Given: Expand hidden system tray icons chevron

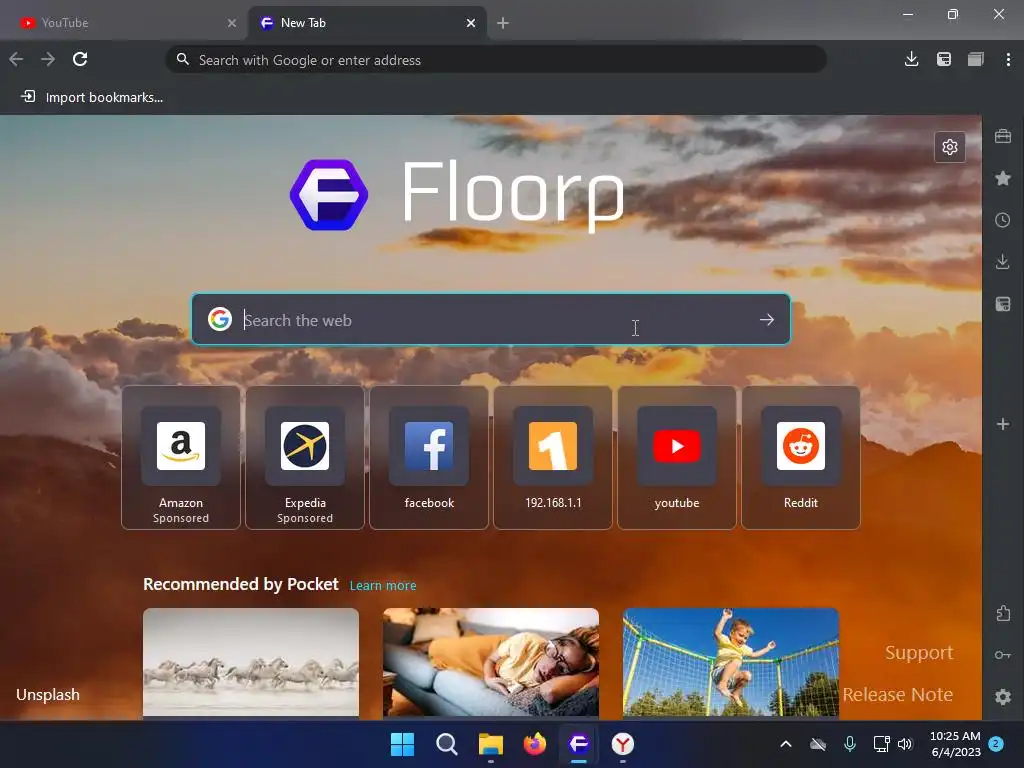Looking at the screenshot, I should pyautogui.click(x=786, y=744).
